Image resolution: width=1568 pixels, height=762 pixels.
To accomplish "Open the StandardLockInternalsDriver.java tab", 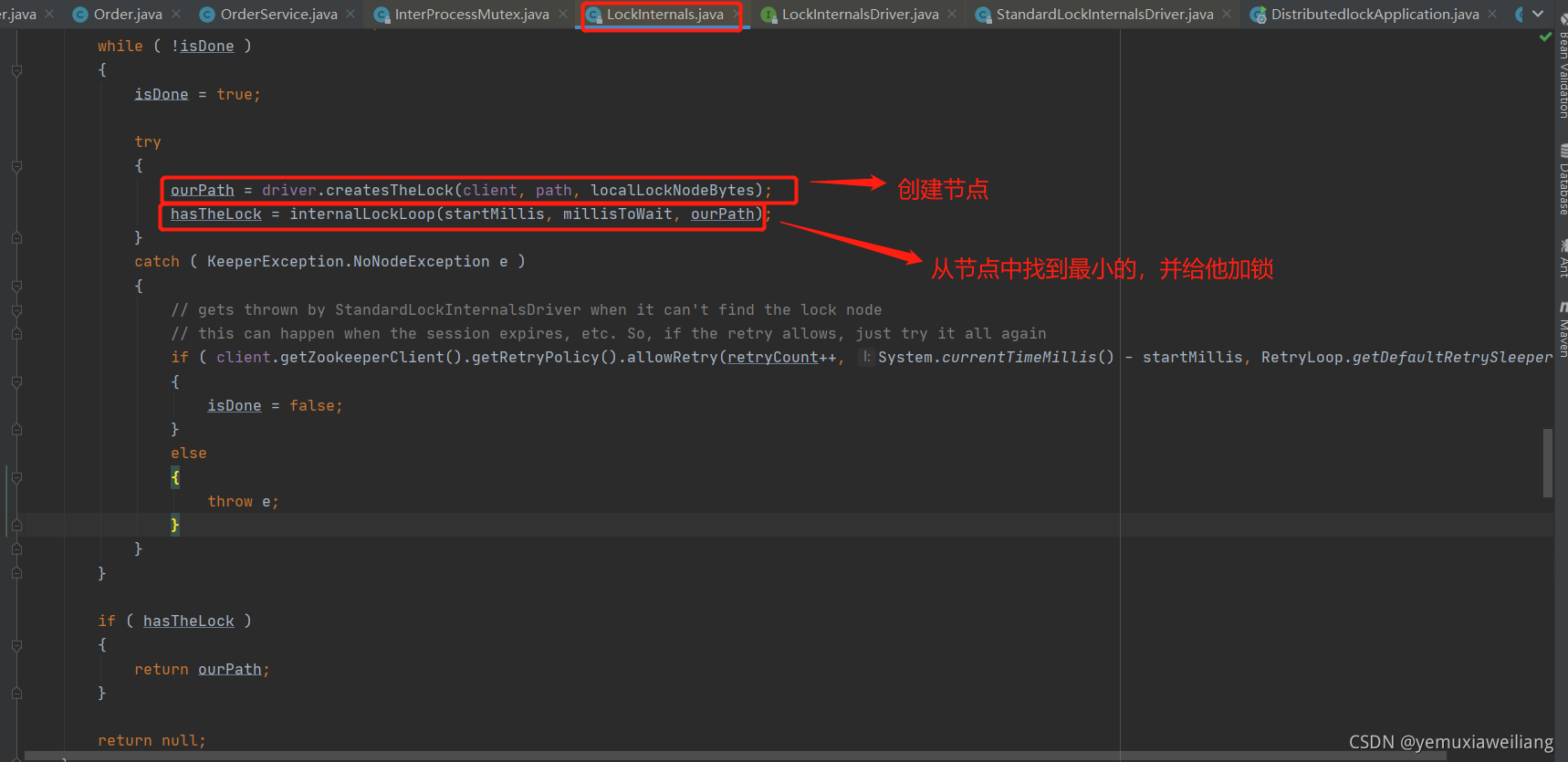I will (x=1104, y=15).
